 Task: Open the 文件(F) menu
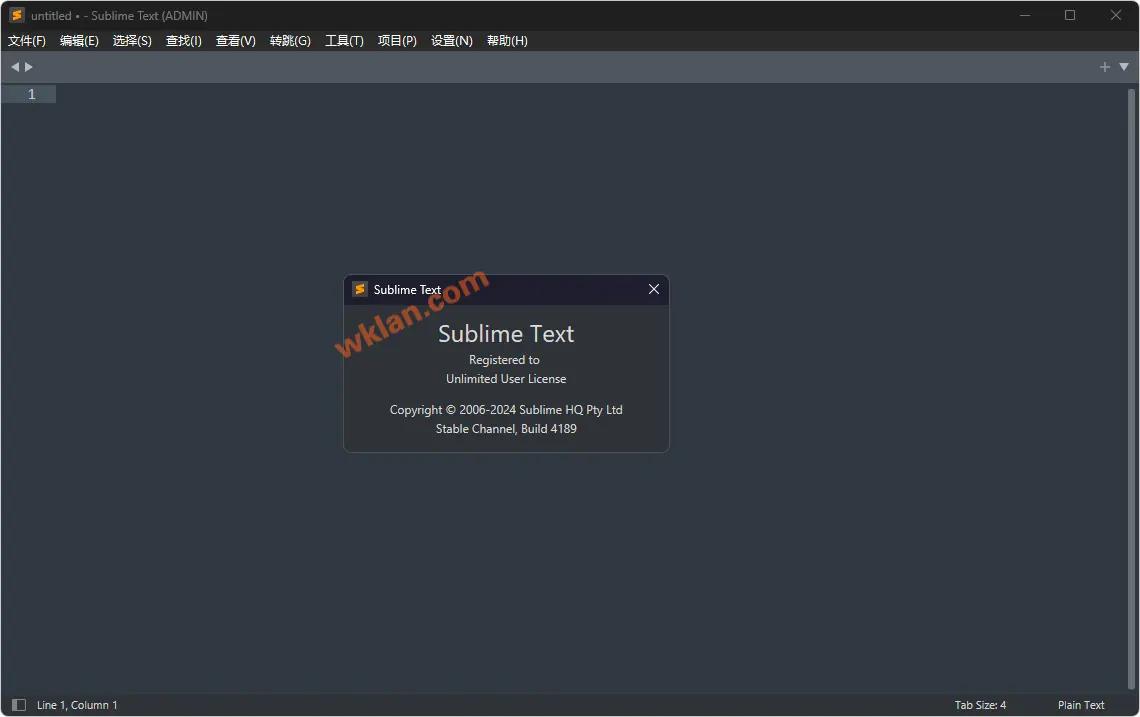(x=27, y=41)
